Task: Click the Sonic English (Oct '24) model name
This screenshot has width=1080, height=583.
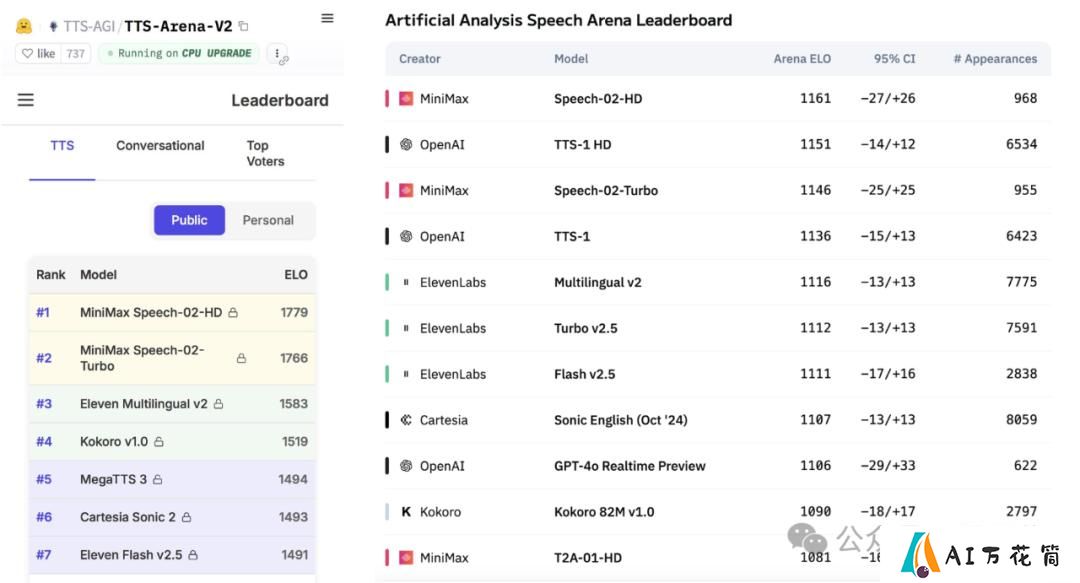Action: [x=621, y=420]
